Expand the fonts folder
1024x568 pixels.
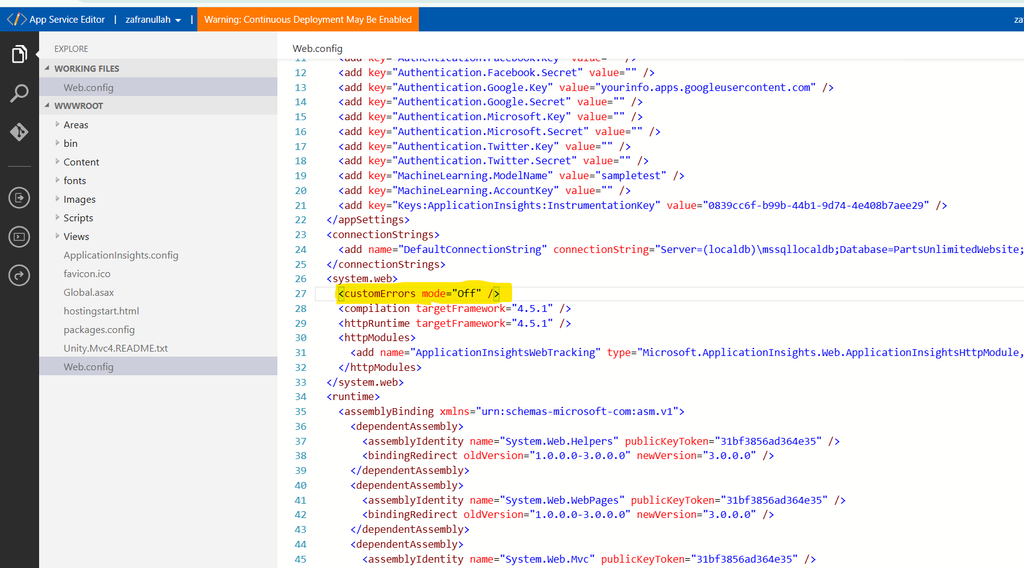pyautogui.click(x=57, y=180)
